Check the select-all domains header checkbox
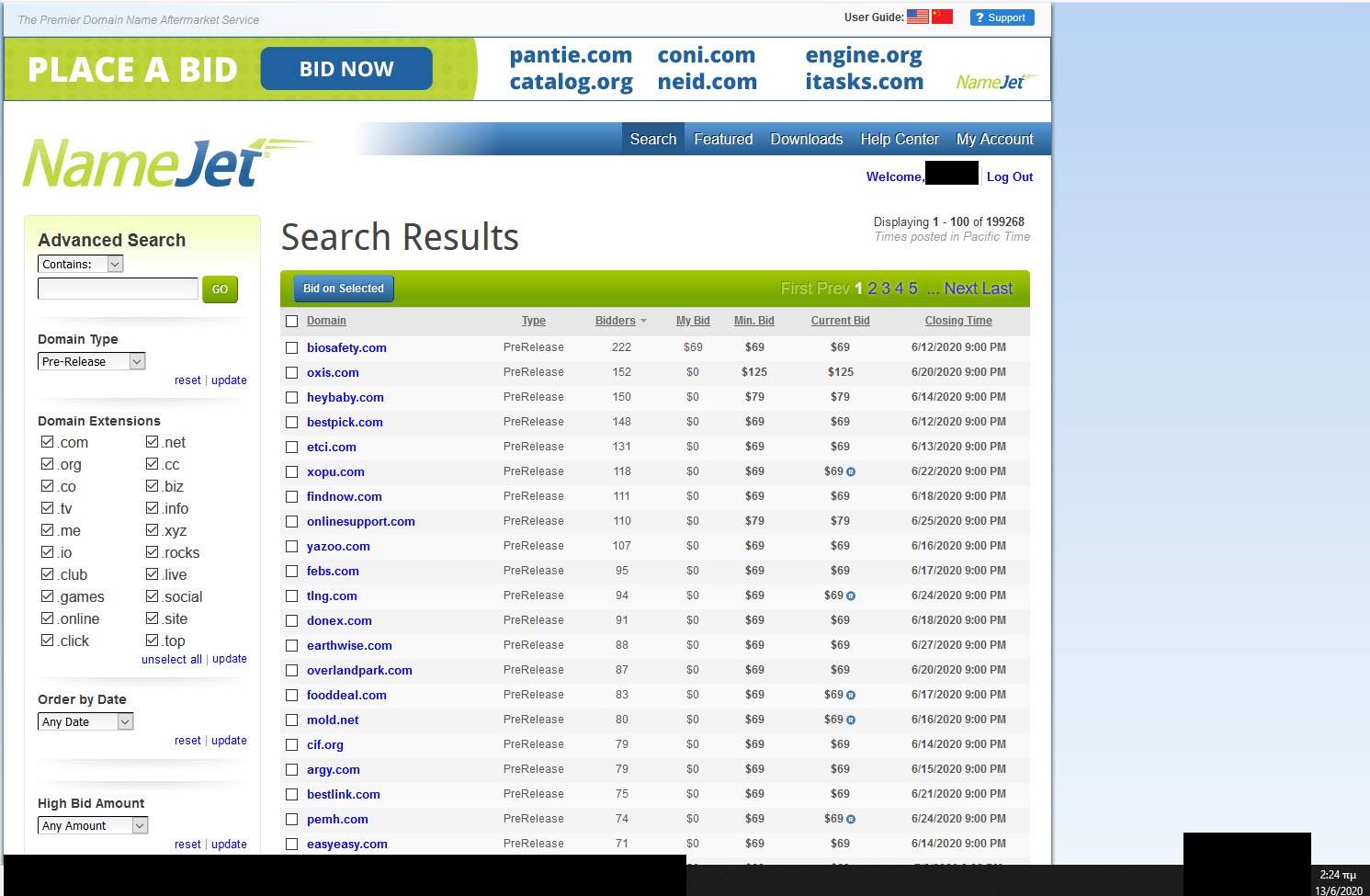 [291, 321]
